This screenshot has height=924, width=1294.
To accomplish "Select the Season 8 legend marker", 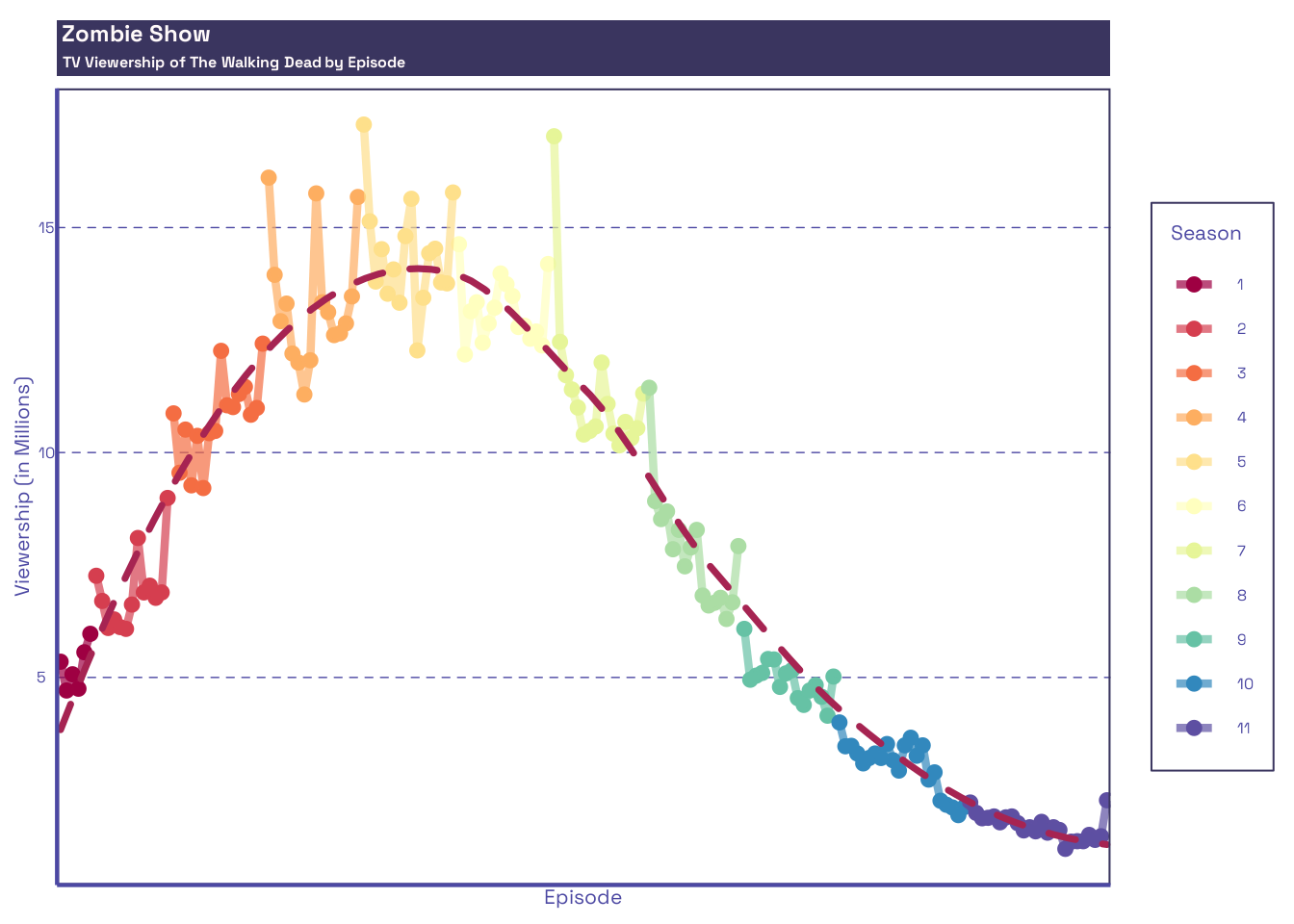I will (x=1194, y=595).
